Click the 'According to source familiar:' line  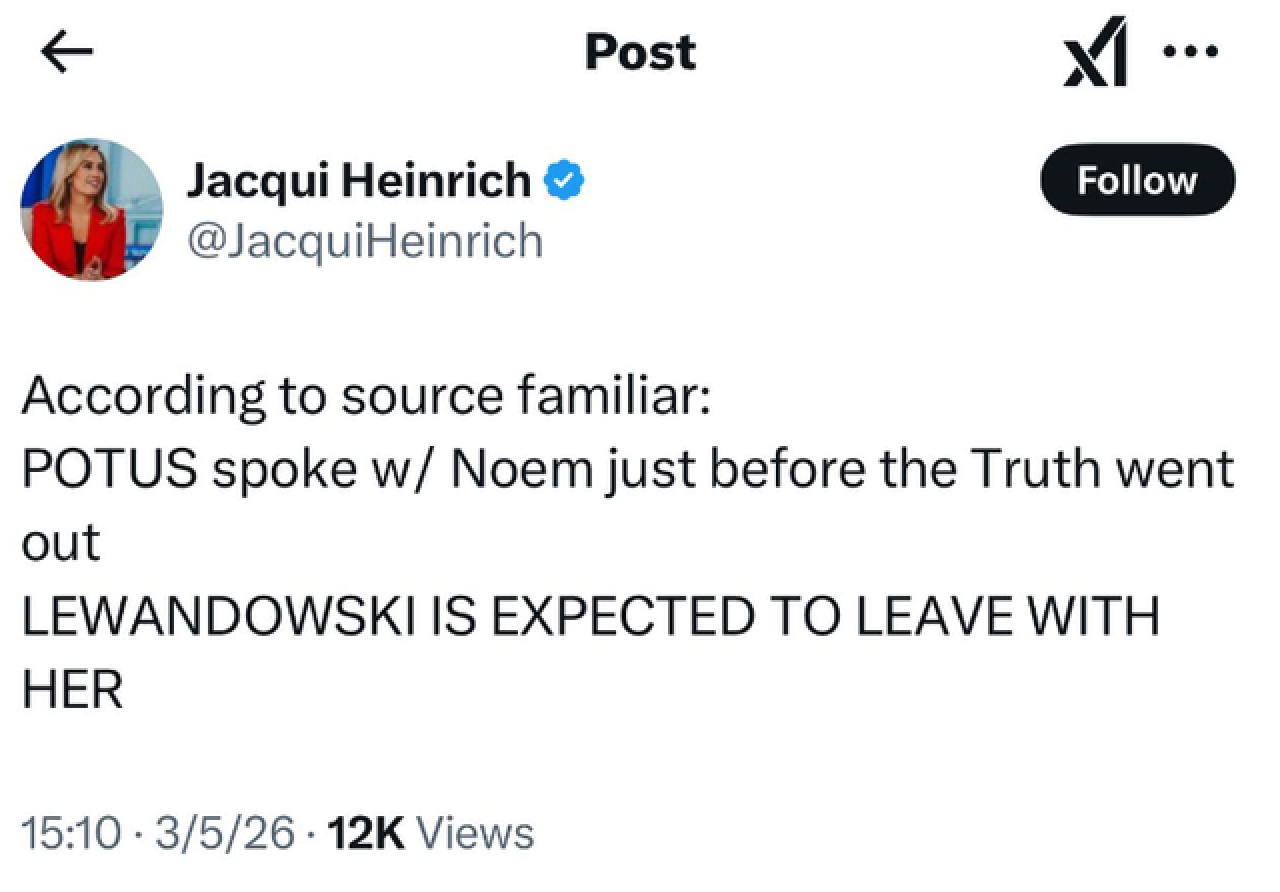(366, 396)
